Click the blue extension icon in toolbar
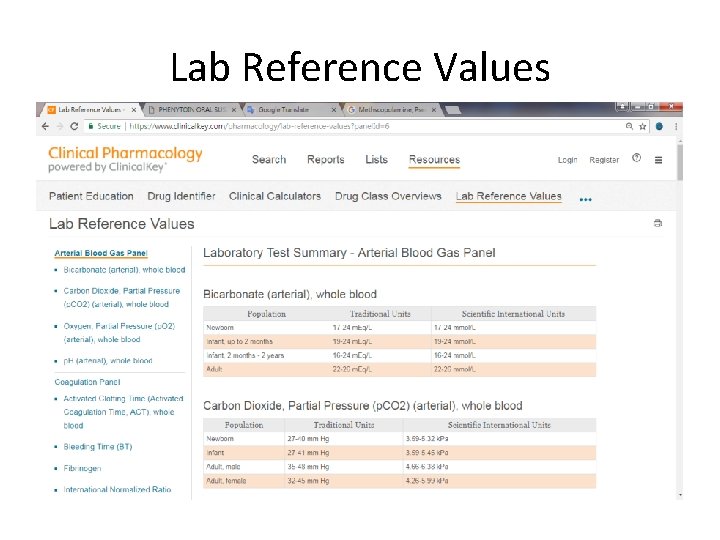 click(x=659, y=126)
